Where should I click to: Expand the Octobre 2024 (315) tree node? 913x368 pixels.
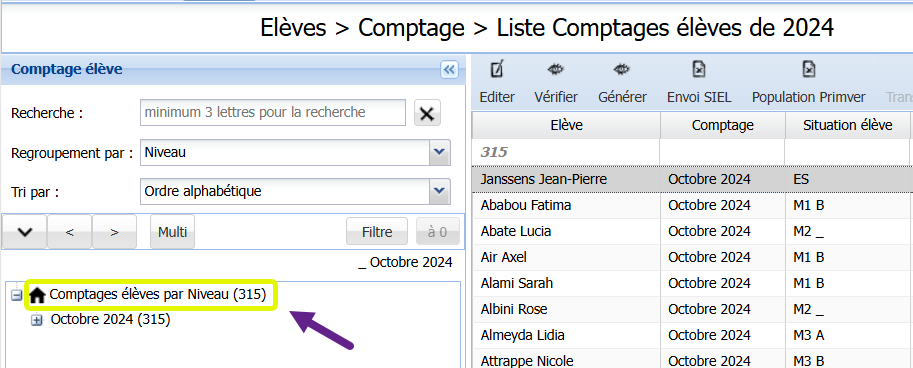[37, 320]
